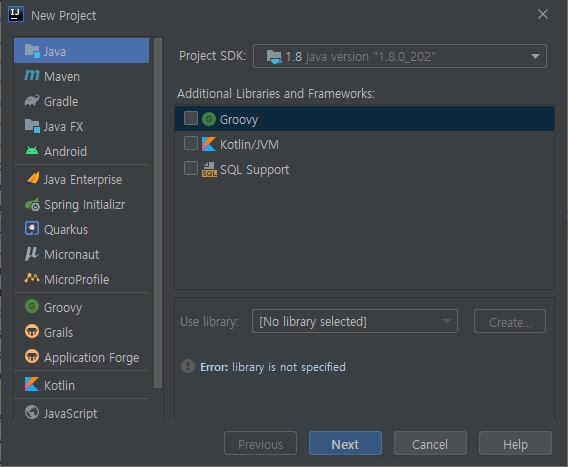Click 'Additional Libraries and Frameworks:' heading

[276, 93]
